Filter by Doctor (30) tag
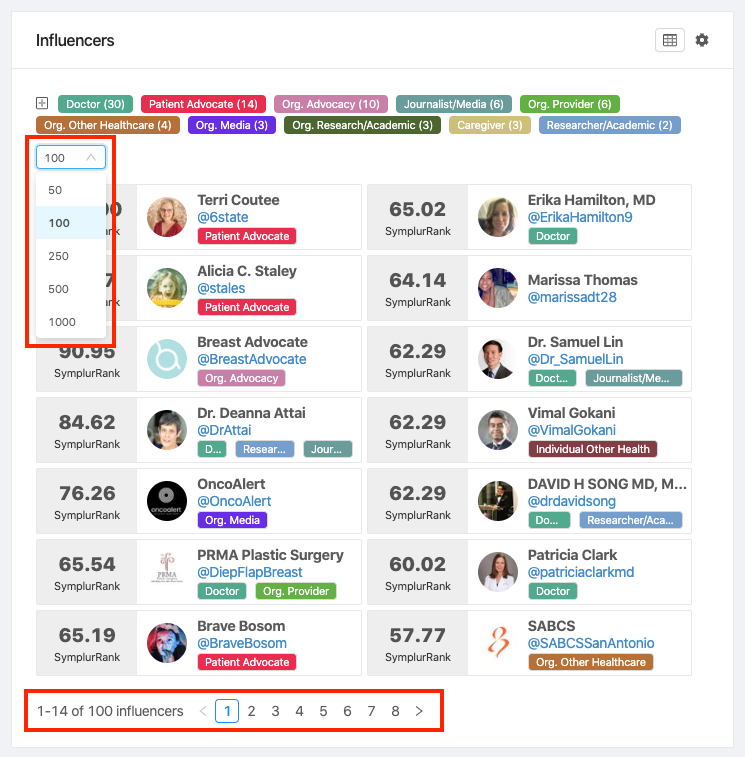The image size is (745, 757). pyautogui.click(x=95, y=104)
